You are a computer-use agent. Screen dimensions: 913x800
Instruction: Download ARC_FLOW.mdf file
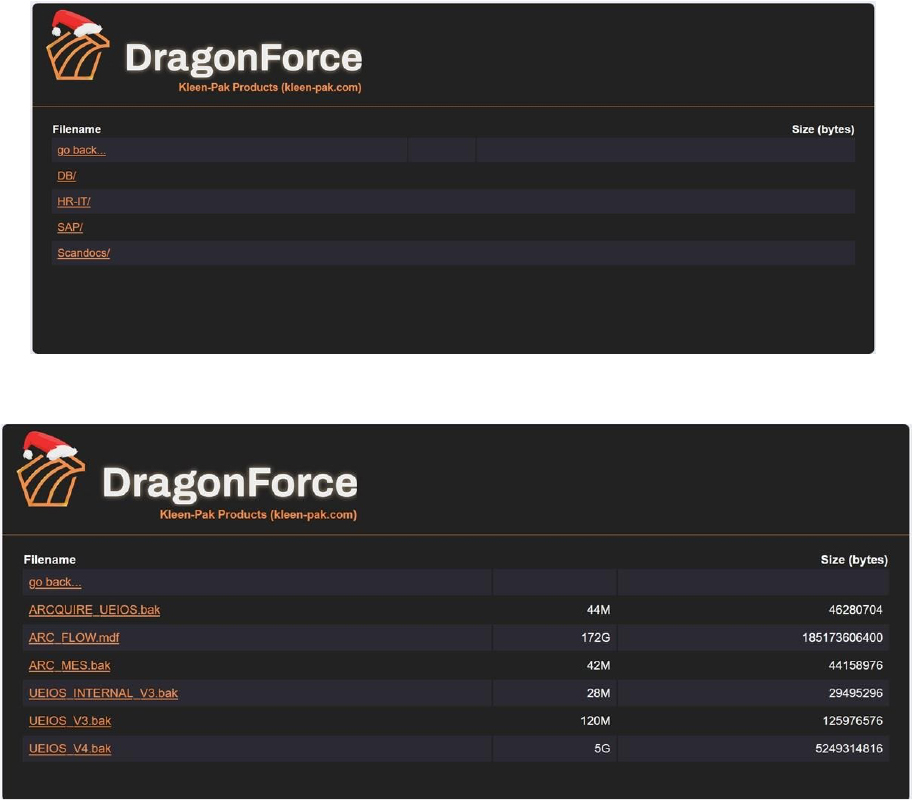tap(74, 638)
